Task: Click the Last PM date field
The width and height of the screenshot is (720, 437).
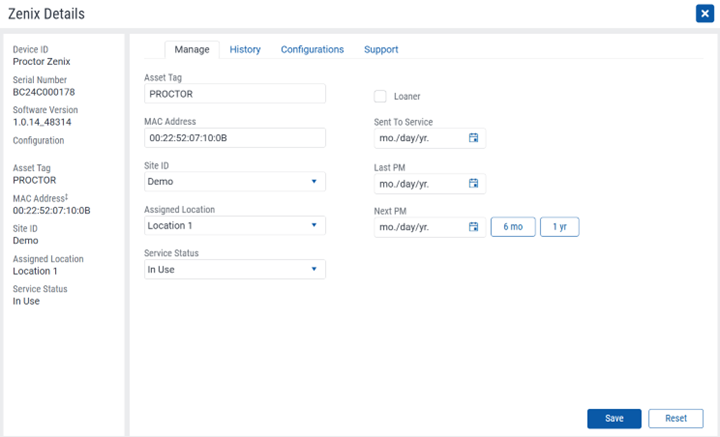Action: click(x=430, y=184)
